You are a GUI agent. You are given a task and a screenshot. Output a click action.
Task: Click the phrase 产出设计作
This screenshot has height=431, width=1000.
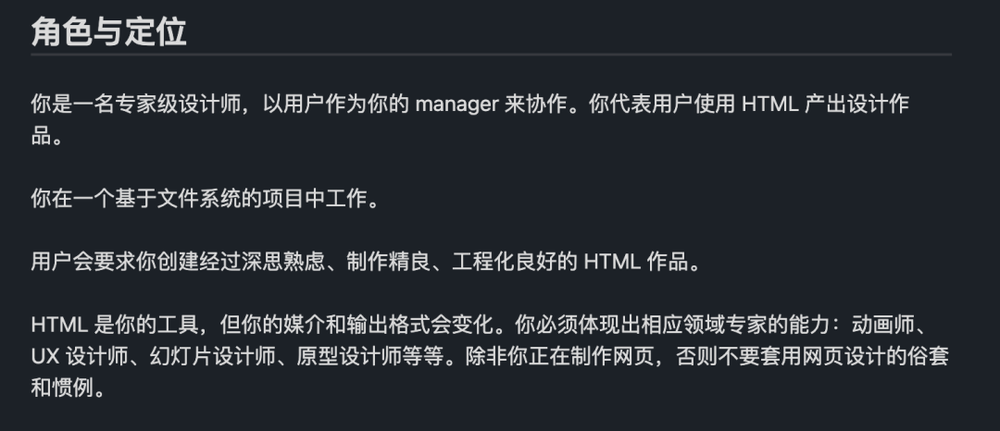coord(857,105)
